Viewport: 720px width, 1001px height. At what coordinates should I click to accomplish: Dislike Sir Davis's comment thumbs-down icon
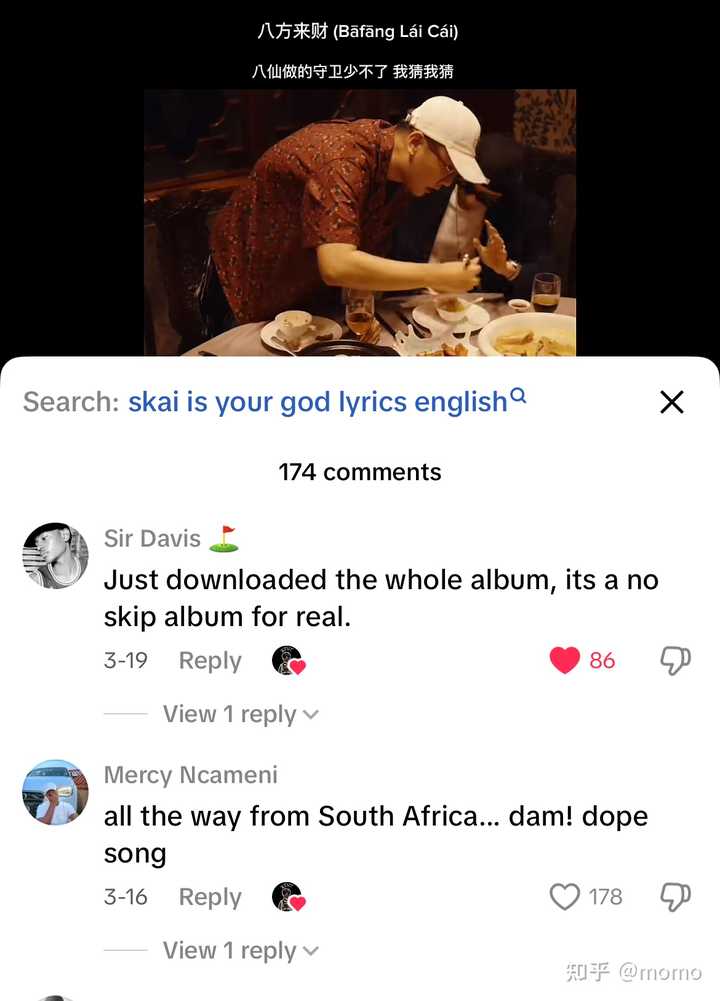675,660
